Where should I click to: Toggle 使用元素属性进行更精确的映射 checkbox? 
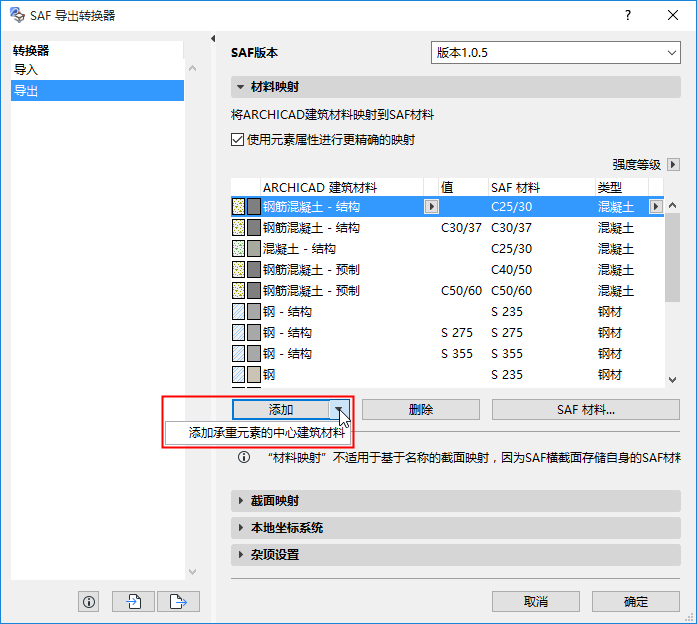click(237, 140)
